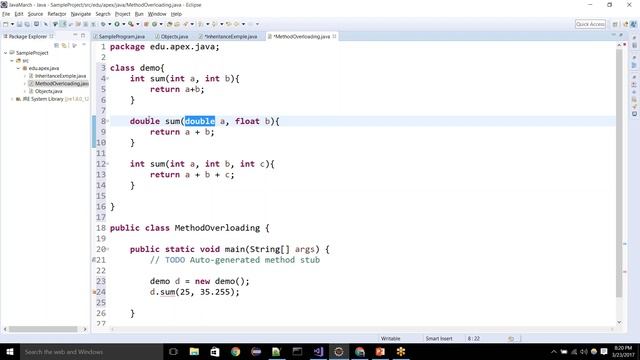The width and height of the screenshot is (640, 360).
Task: Open the Project menu
Action: tap(122, 14)
